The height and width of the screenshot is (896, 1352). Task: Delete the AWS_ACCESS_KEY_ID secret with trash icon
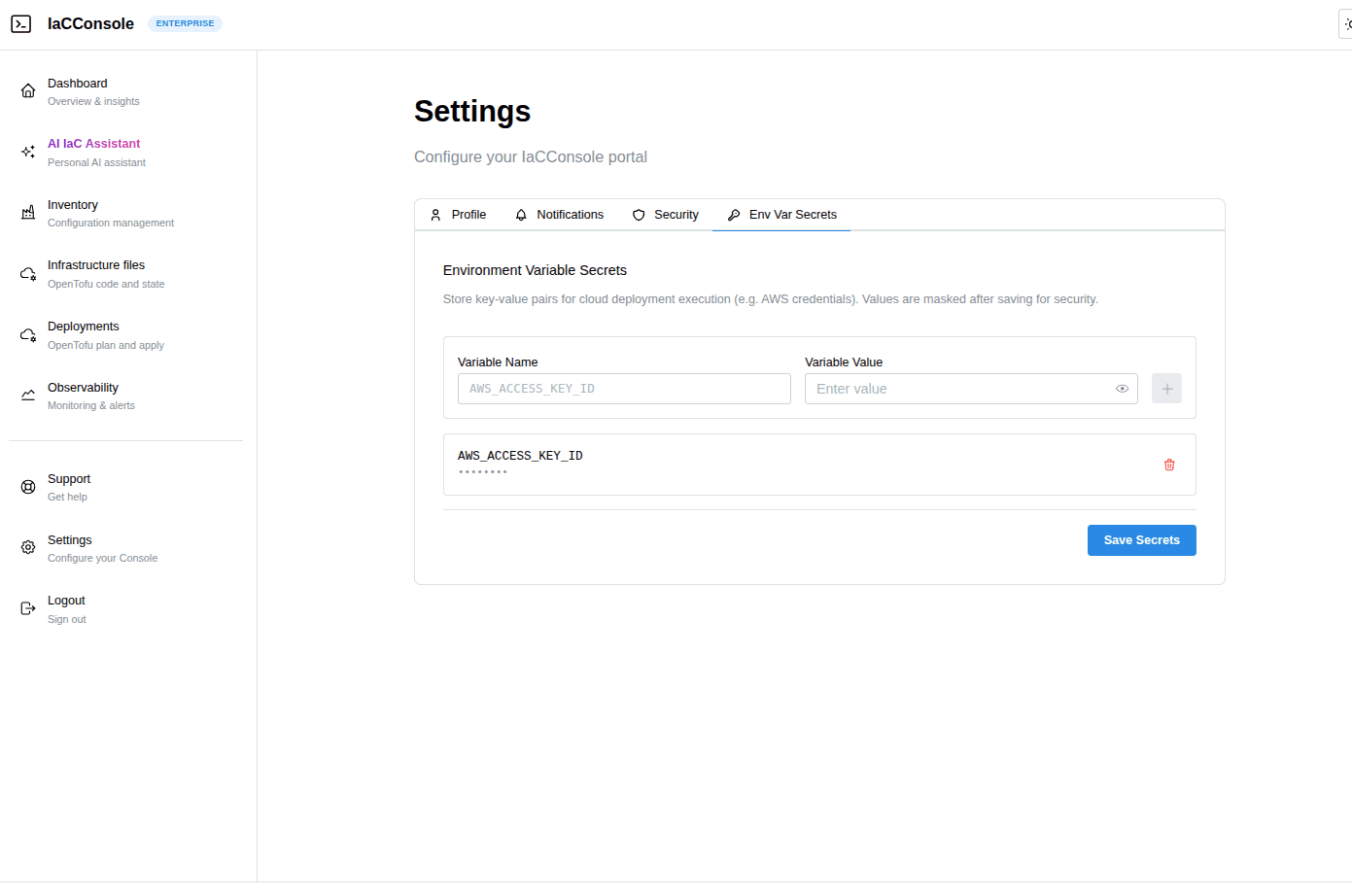pos(1169,465)
